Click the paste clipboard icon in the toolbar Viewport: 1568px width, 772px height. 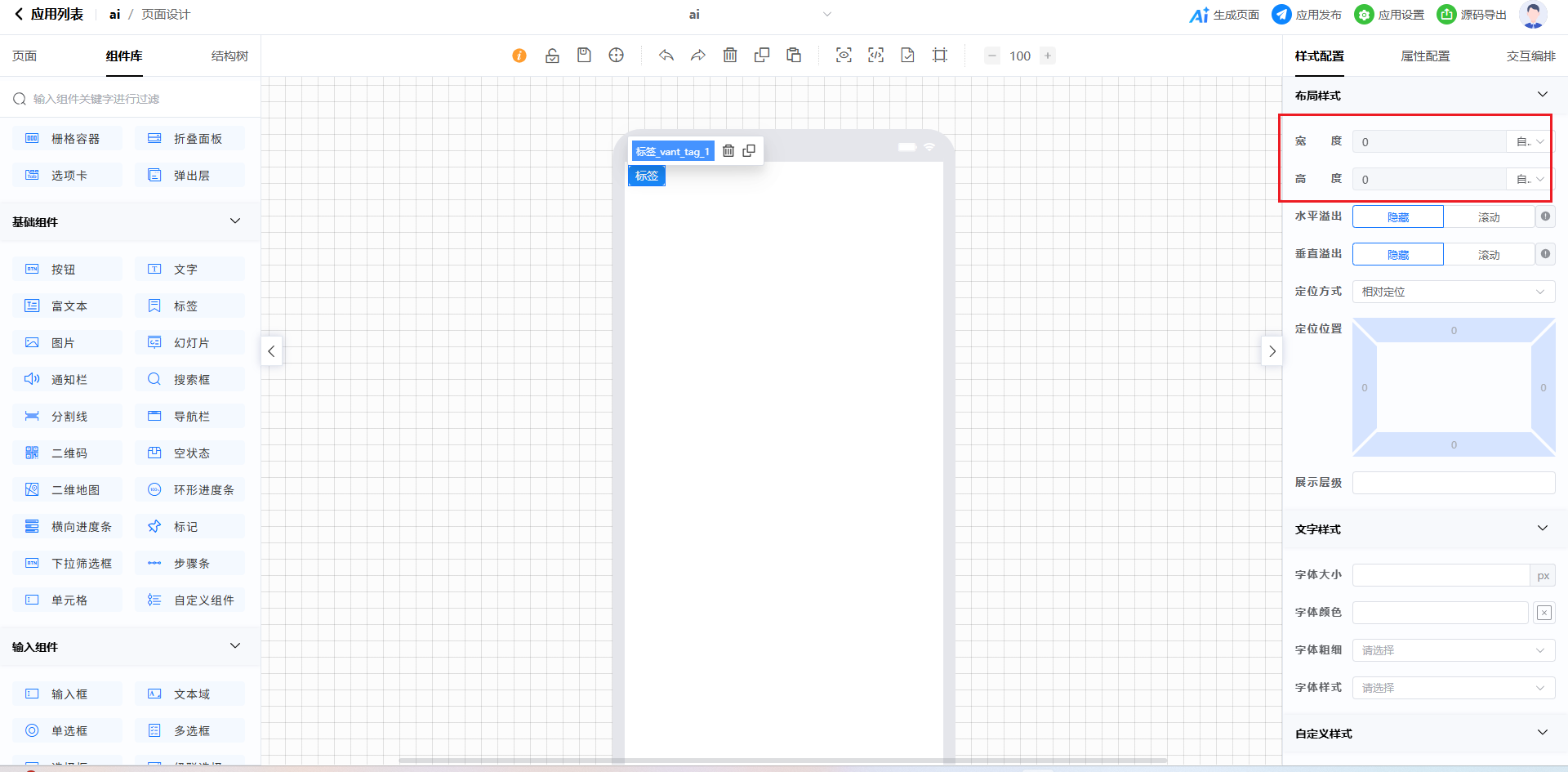[x=794, y=56]
